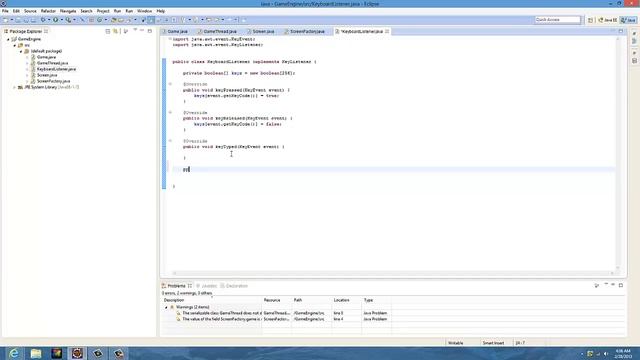
Task: Click the Save toolbar icon
Action: point(18,20)
